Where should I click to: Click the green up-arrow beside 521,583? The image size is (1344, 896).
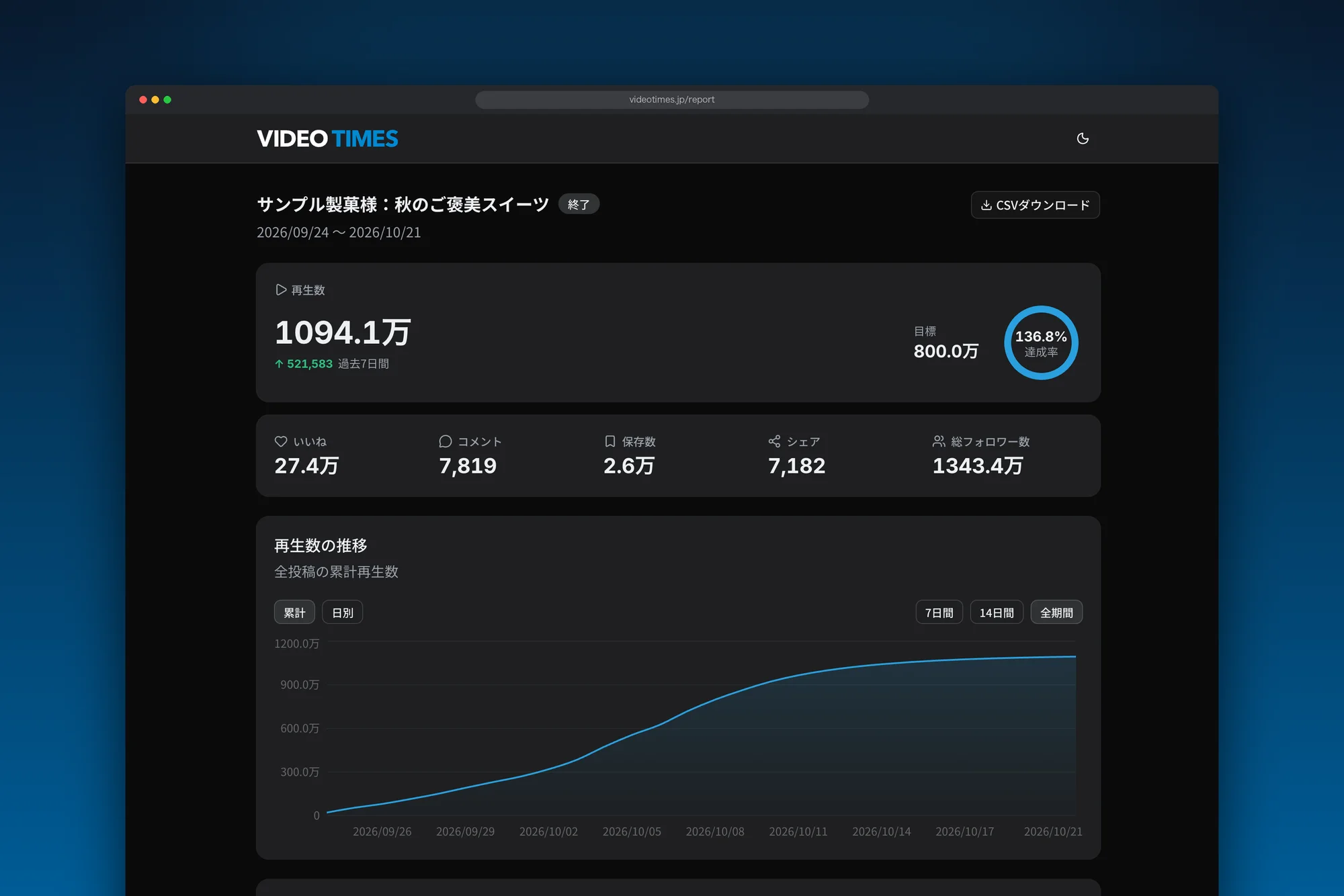coord(279,363)
